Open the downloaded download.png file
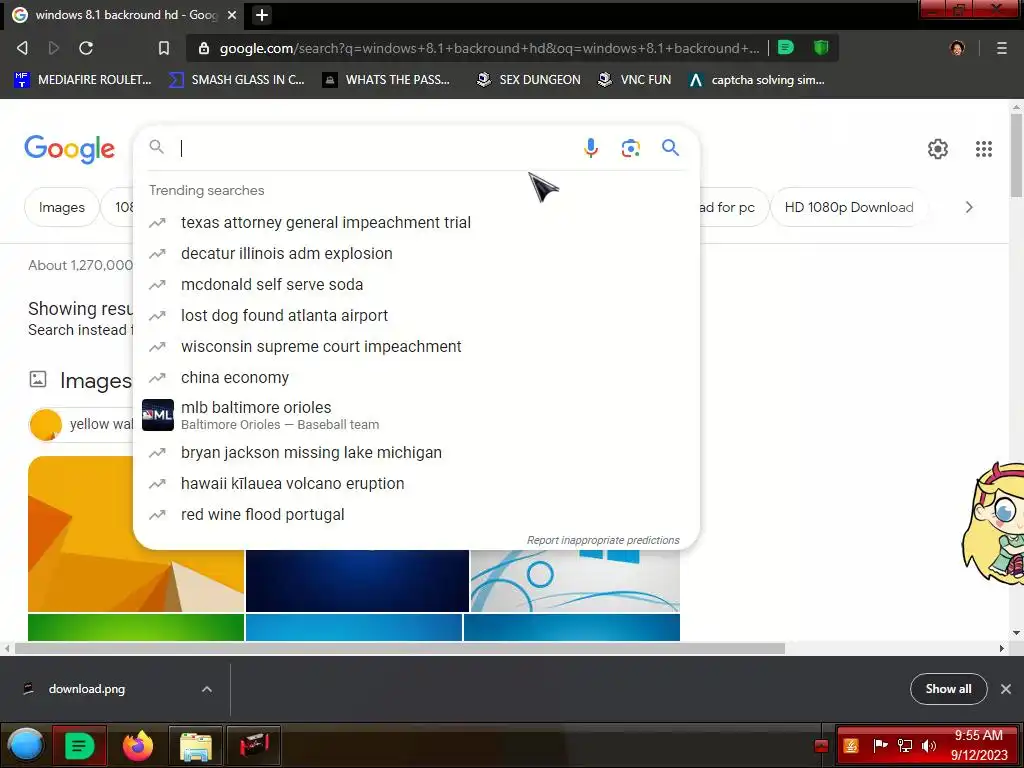This screenshot has height=768, width=1024. [x=86, y=689]
